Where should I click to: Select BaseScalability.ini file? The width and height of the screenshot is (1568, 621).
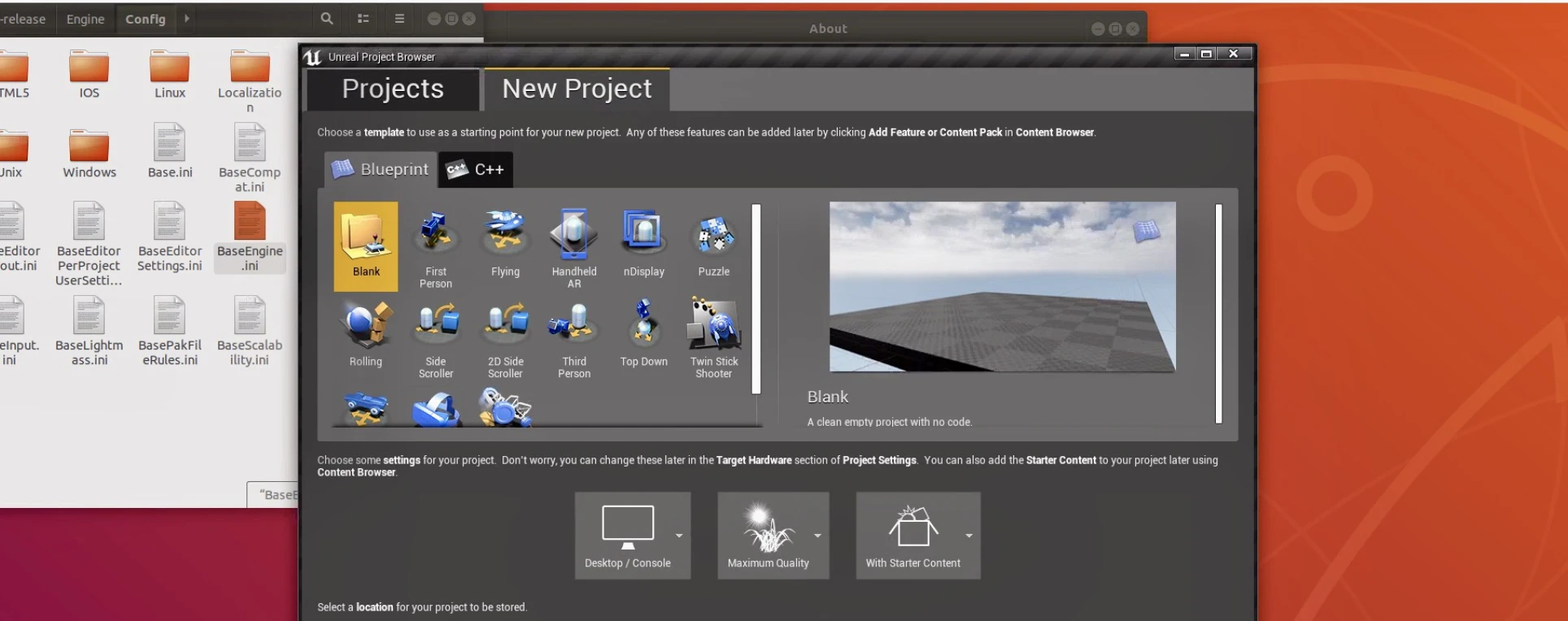(250, 331)
